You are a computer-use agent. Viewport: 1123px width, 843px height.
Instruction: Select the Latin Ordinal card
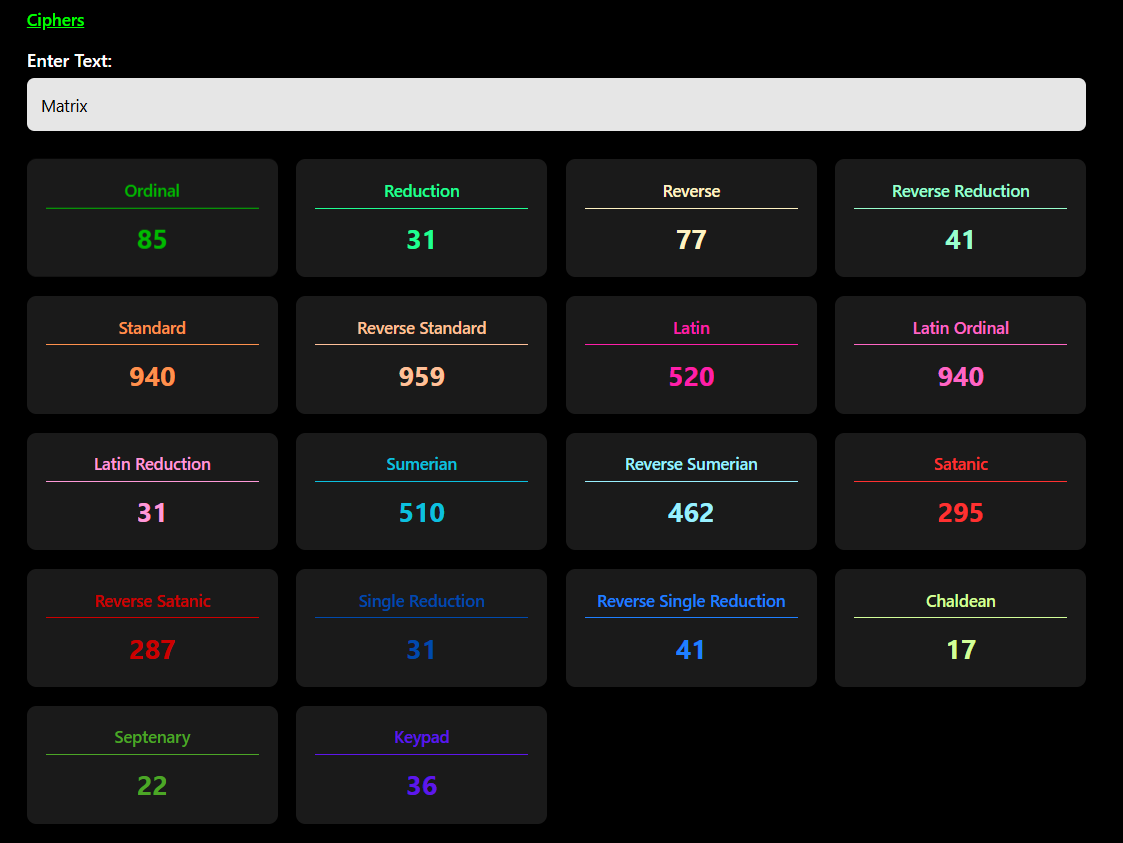click(x=960, y=355)
